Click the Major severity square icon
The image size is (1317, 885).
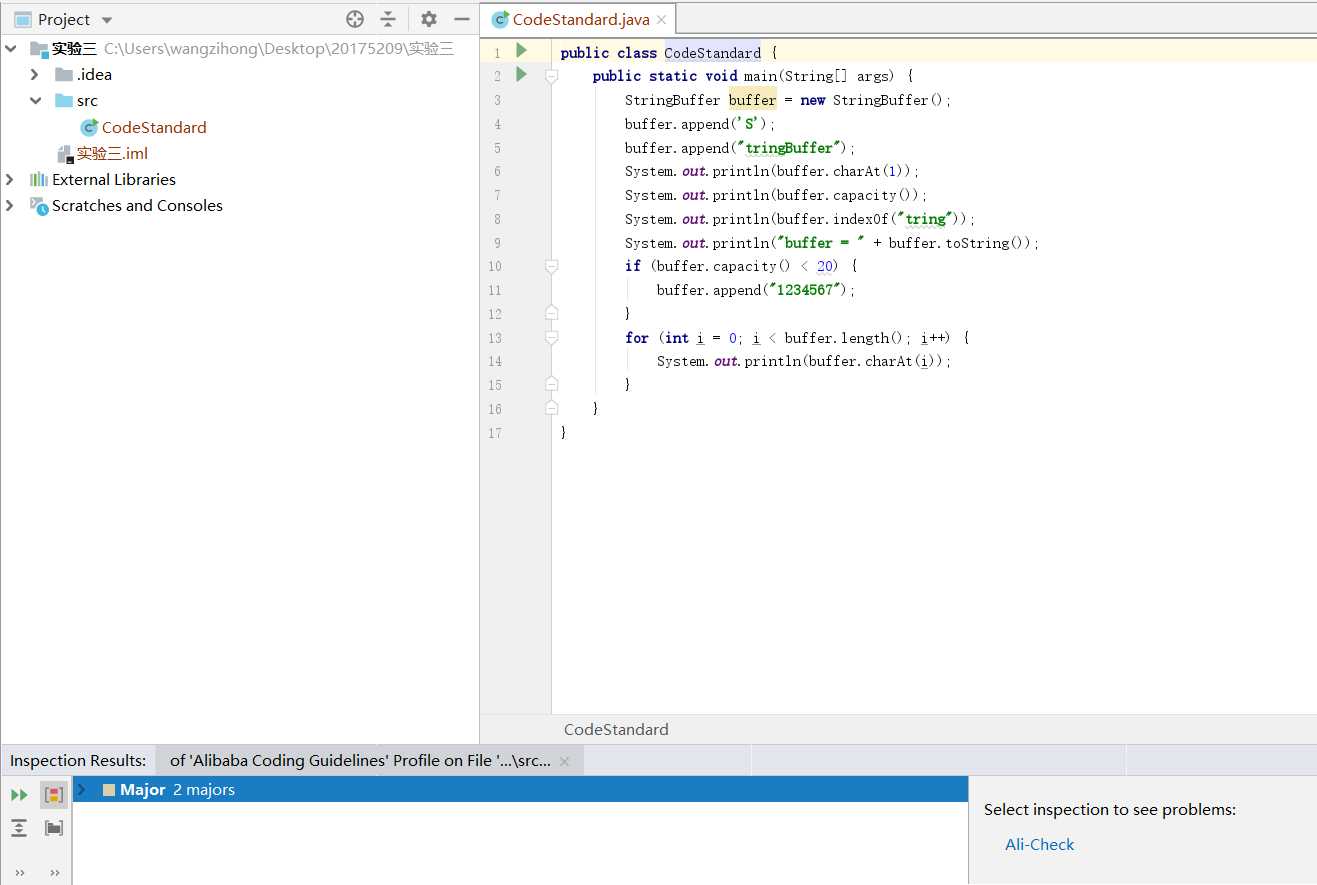pyautogui.click(x=109, y=790)
